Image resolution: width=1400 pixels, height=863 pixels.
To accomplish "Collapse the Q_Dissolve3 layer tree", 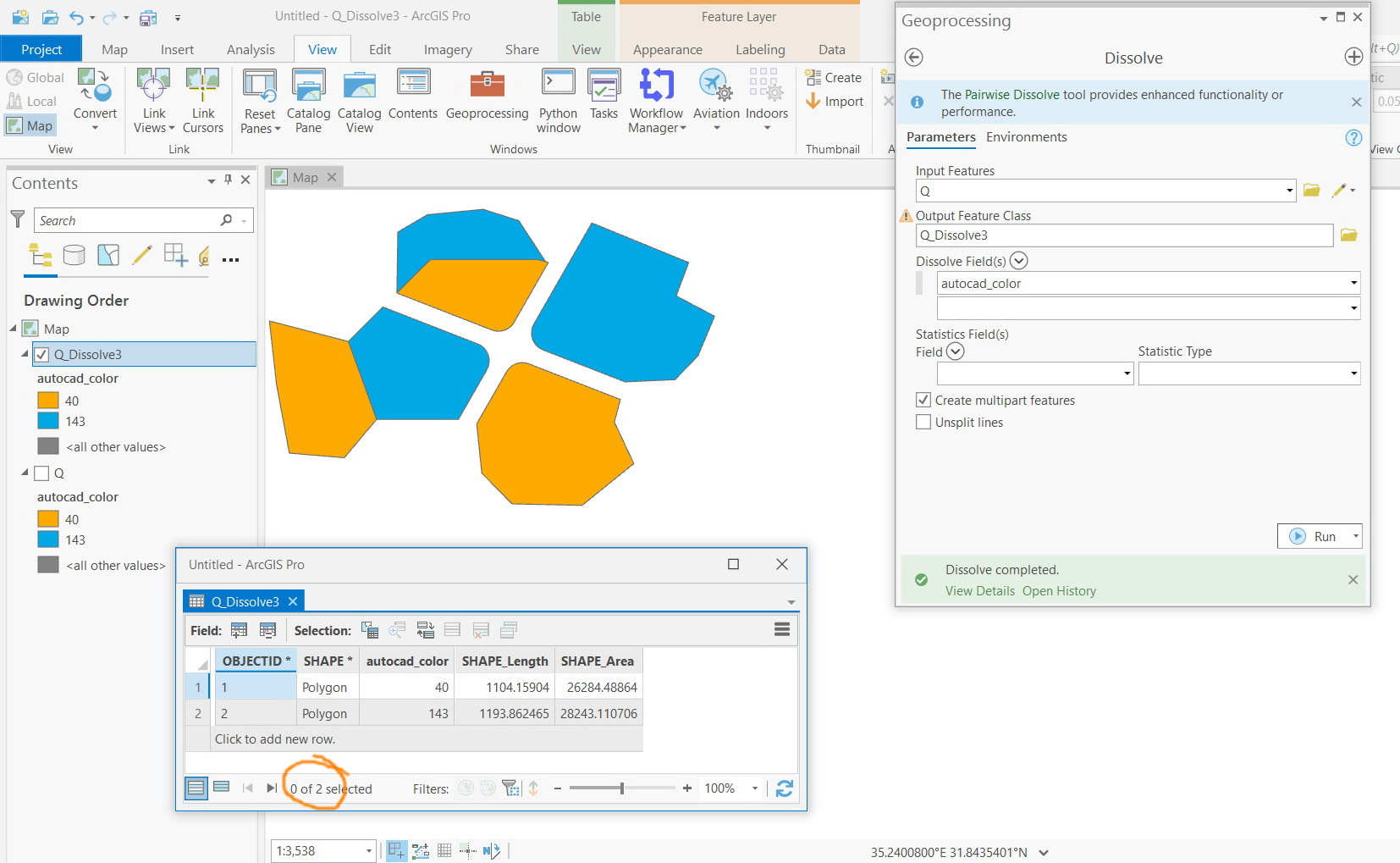I will click(x=25, y=354).
